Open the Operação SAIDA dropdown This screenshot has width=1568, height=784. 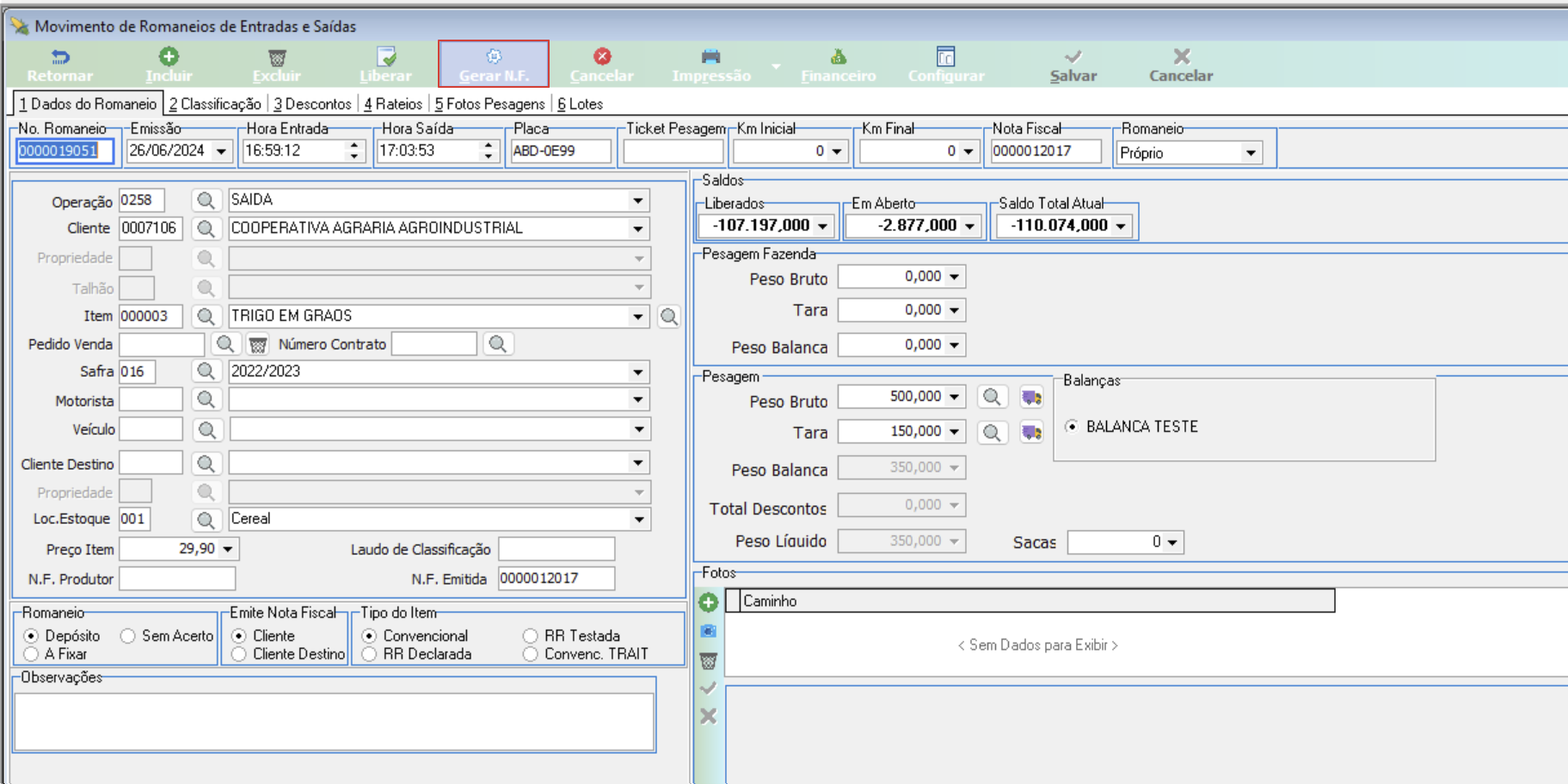(638, 201)
